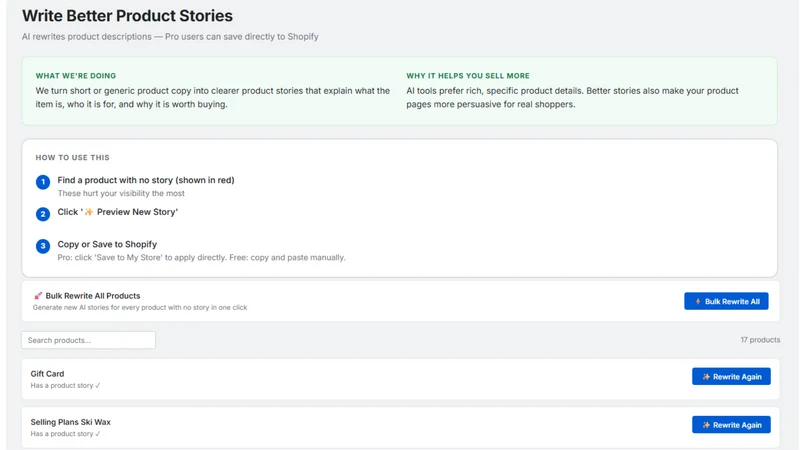Click the Bulk Rewrite All button
Image resolution: width=800 pixels, height=450 pixels.
pyautogui.click(x=726, y=302)
